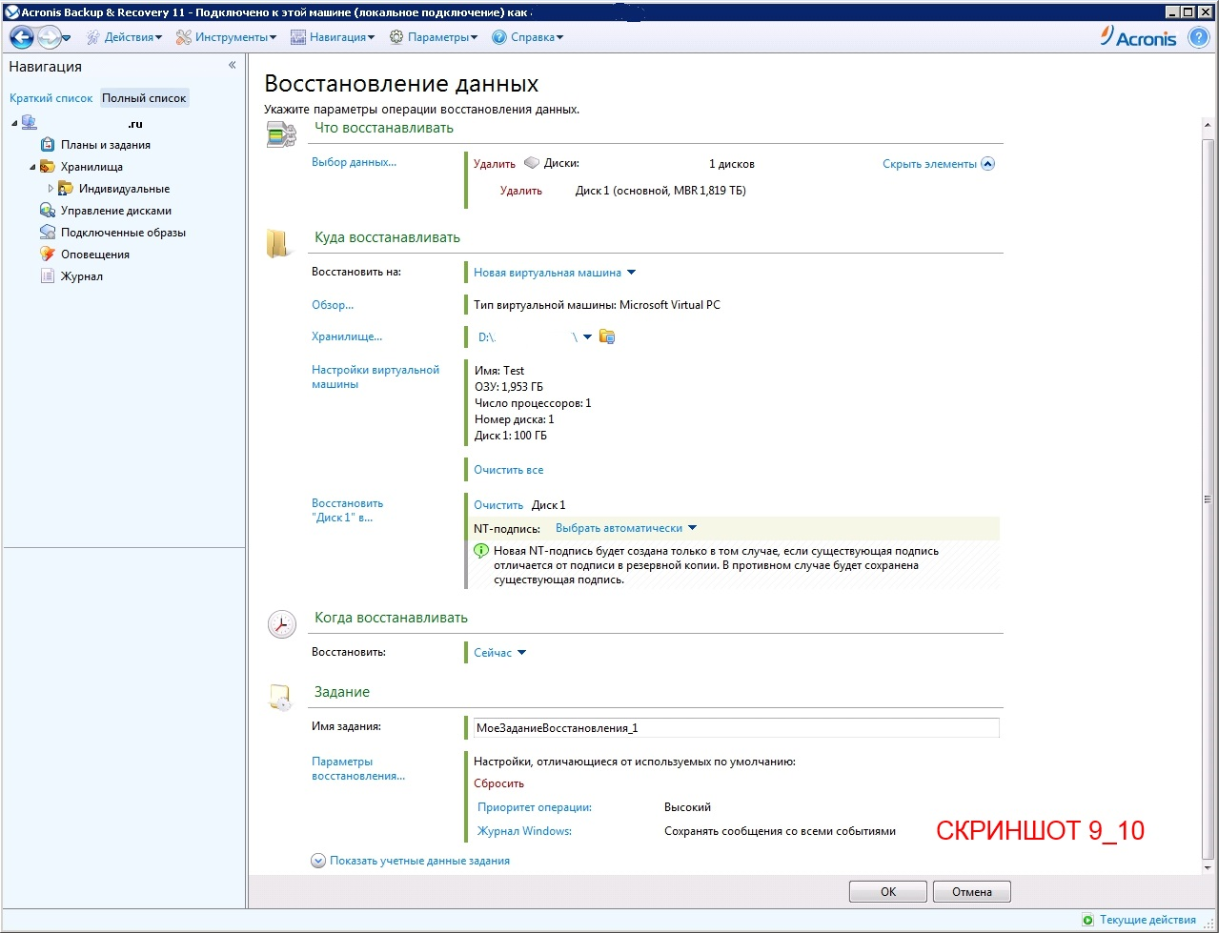Click the green Текущие действия status icon
Image resolution: width=1219 pixels, height=933 pixels.
point(1088,920)
